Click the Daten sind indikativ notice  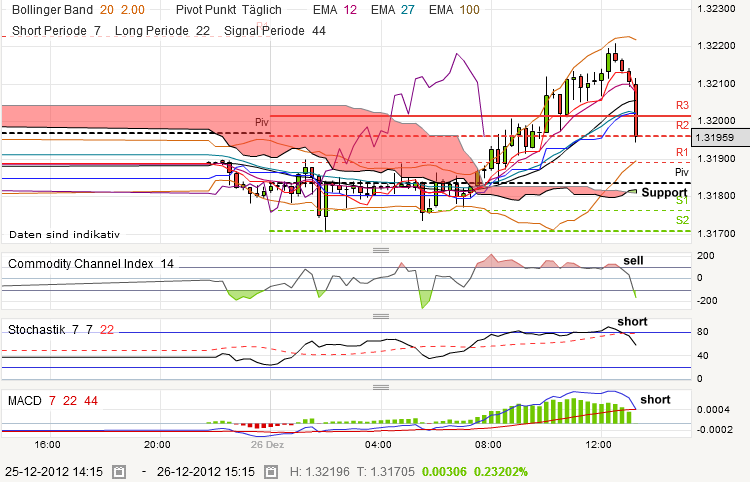64,234
